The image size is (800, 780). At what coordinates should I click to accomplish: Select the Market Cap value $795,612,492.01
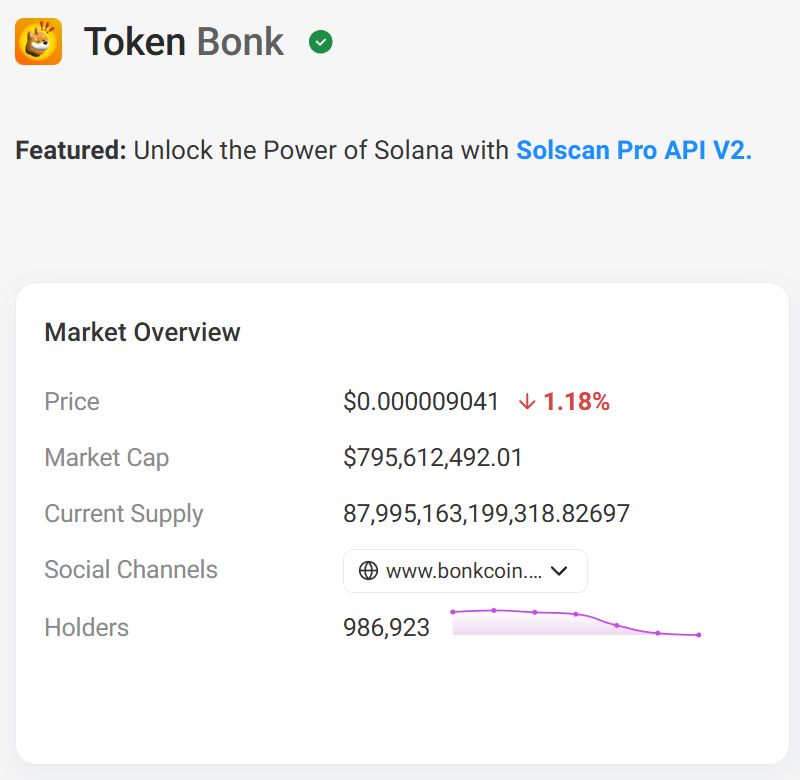click(432, 458)
